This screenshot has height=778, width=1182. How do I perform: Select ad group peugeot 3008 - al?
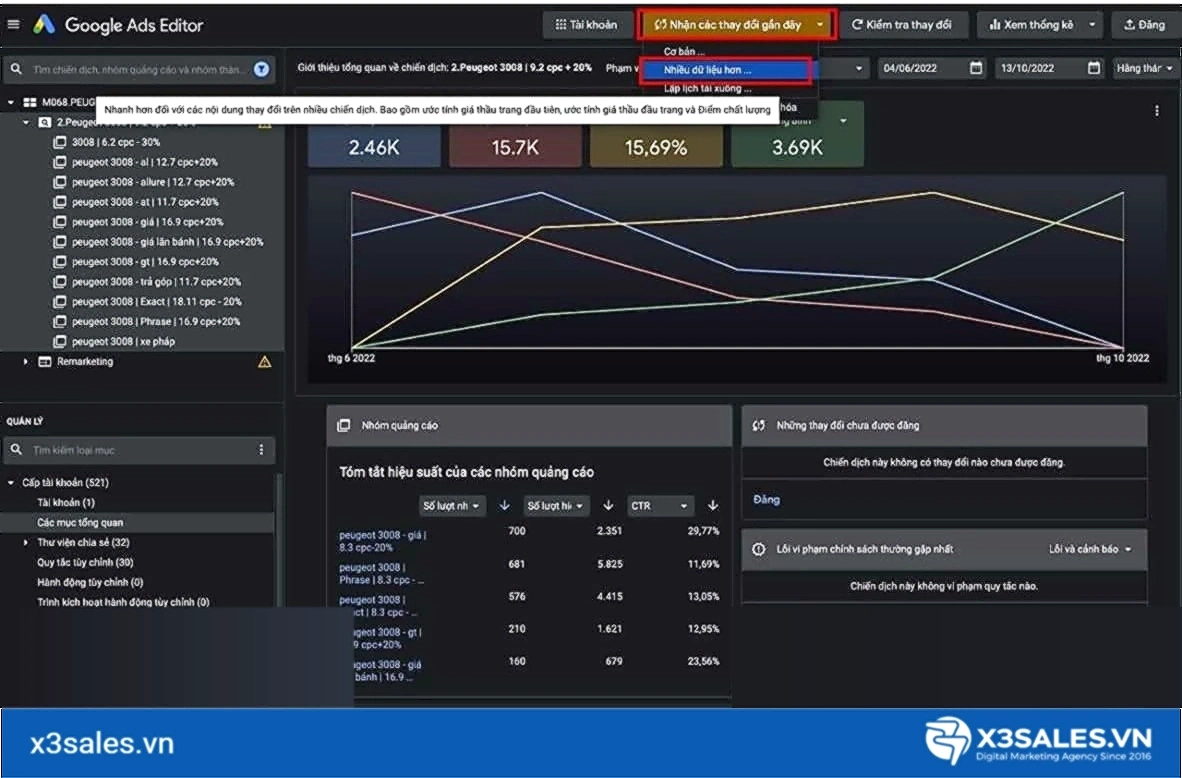tap(143, 162)
